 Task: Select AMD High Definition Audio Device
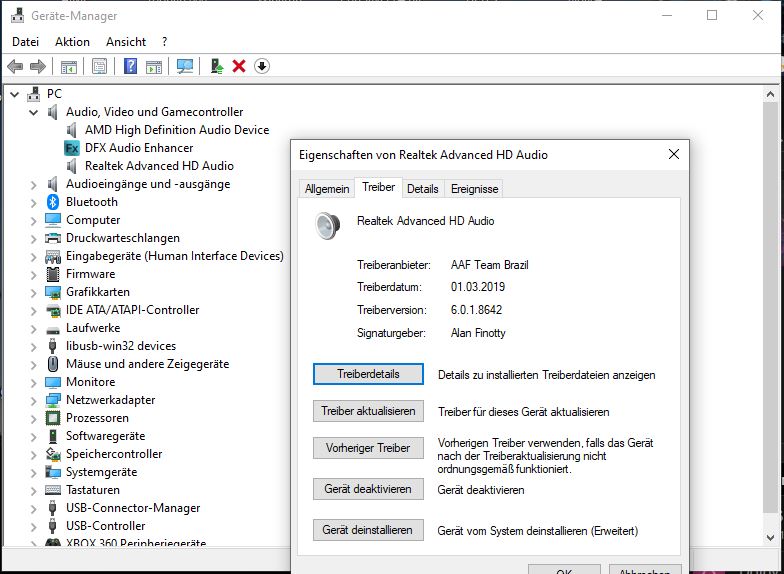(x=177, y=130)
